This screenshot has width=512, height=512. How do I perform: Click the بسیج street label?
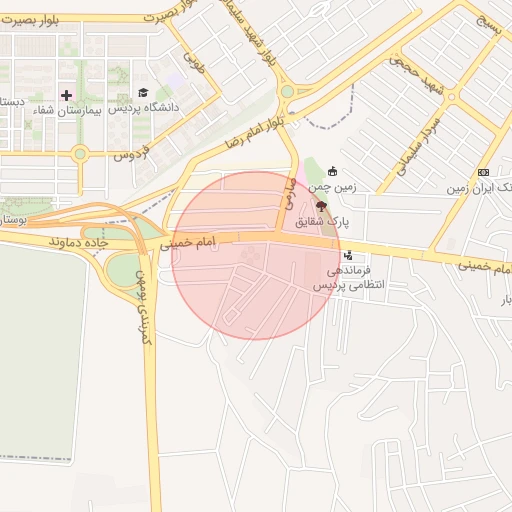(489, 25)
